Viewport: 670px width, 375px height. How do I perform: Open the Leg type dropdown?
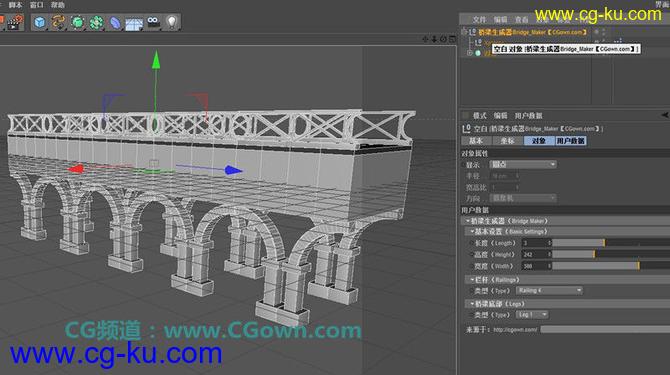532,315
